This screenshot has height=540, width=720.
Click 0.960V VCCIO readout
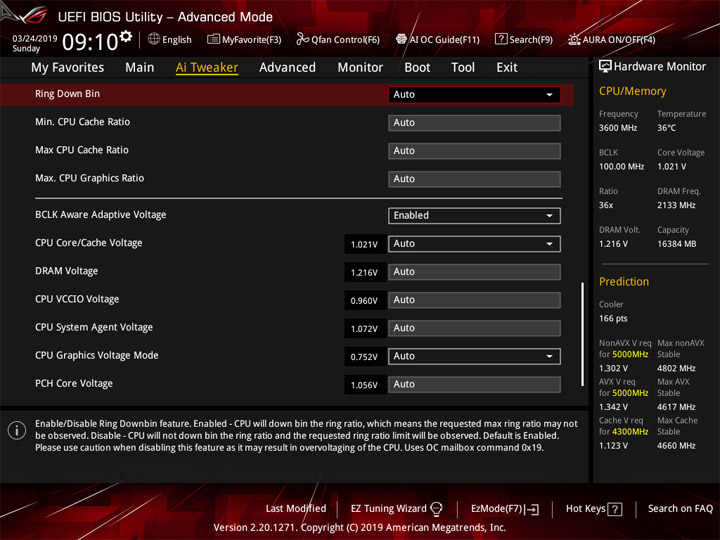[364, 301]
